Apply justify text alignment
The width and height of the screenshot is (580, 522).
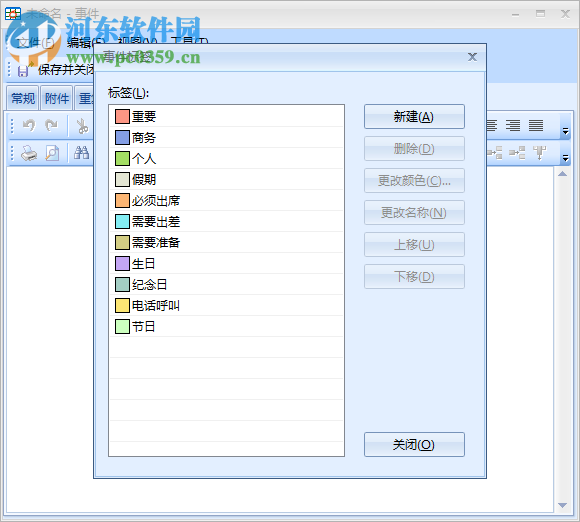pyautogui.click(x=536, y=125)
